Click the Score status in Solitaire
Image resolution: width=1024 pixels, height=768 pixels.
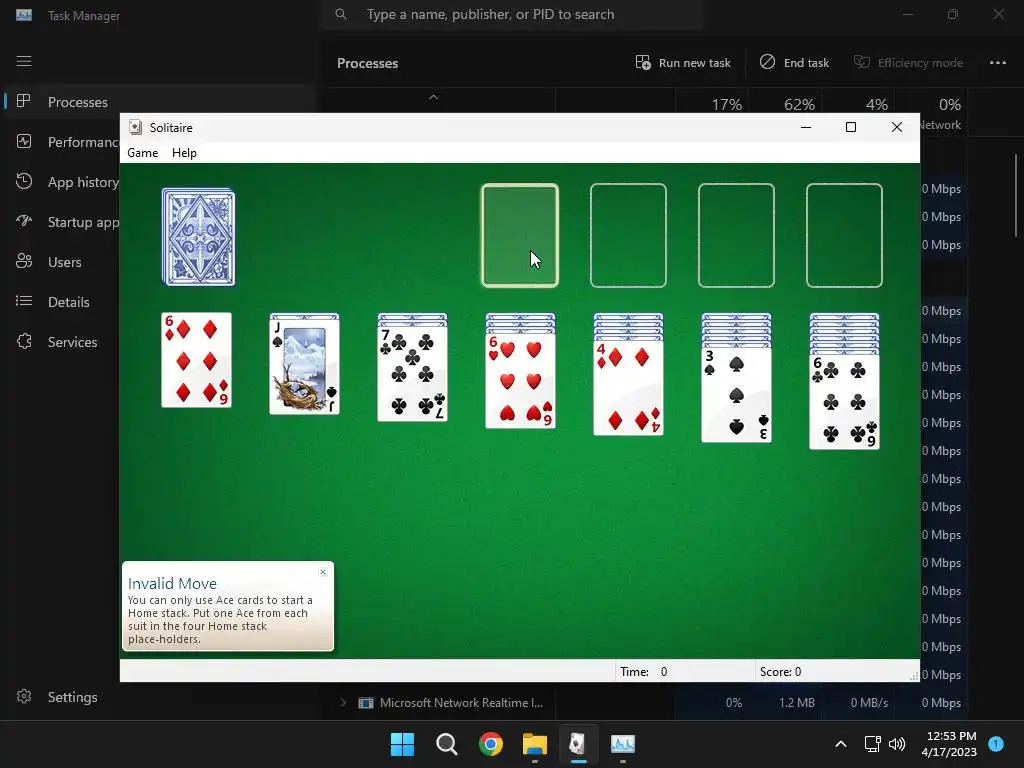coord(780,671)
